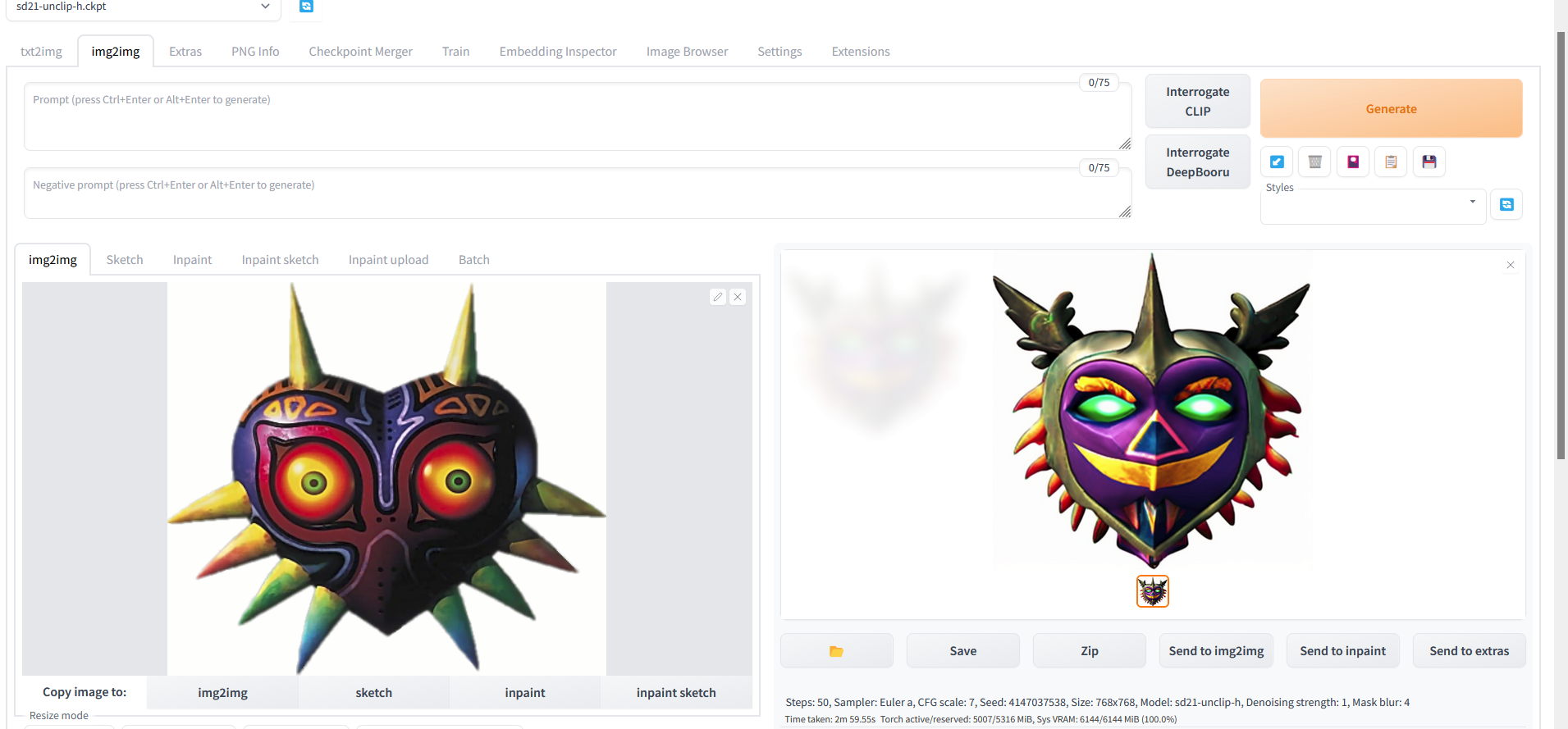Send the result to inpaint
Viewport: 1568px width, 729px height.
point(1343,651)
